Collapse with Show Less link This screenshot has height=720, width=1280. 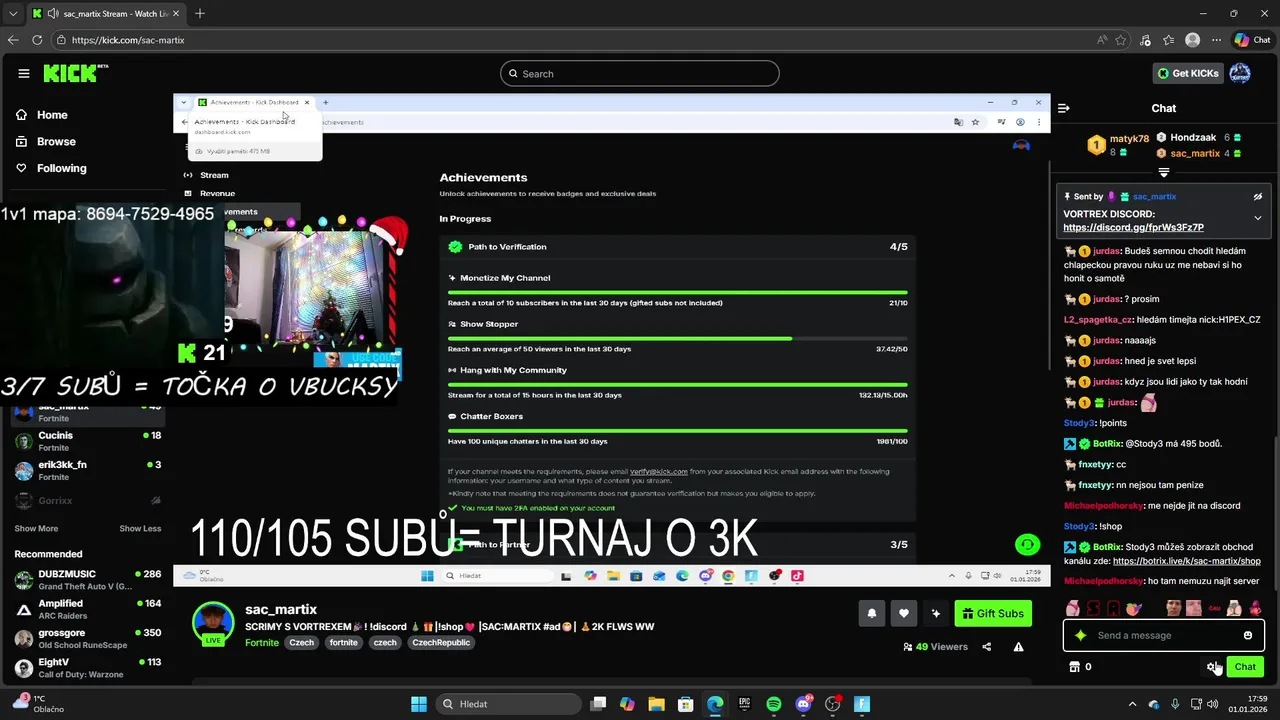coord(140,528)
